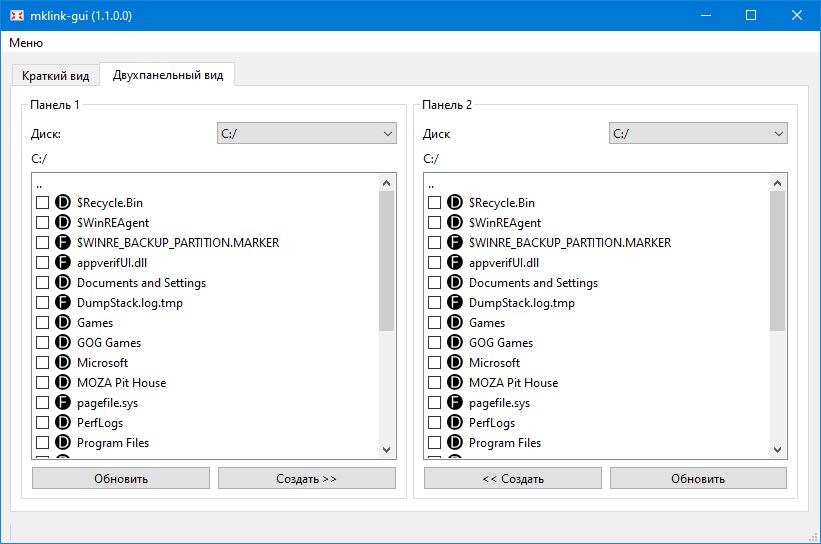Click scroll up arrow in Panel 2 list

click(x=778, y=183)
